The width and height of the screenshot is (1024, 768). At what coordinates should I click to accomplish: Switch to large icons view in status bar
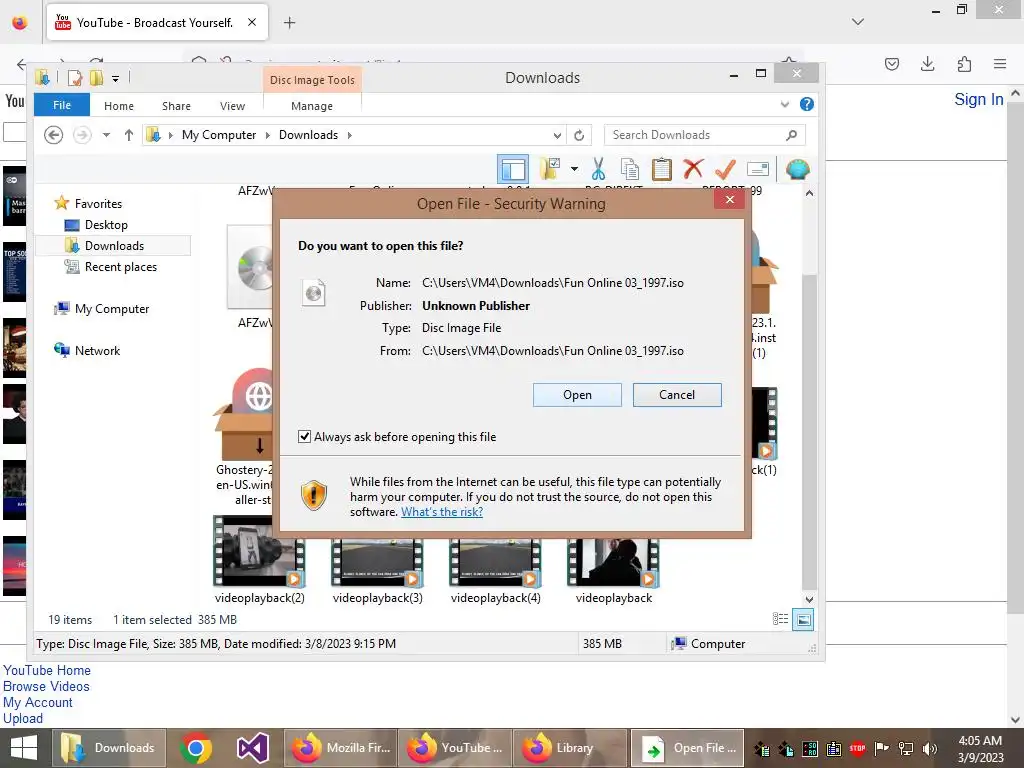(803, 619)
